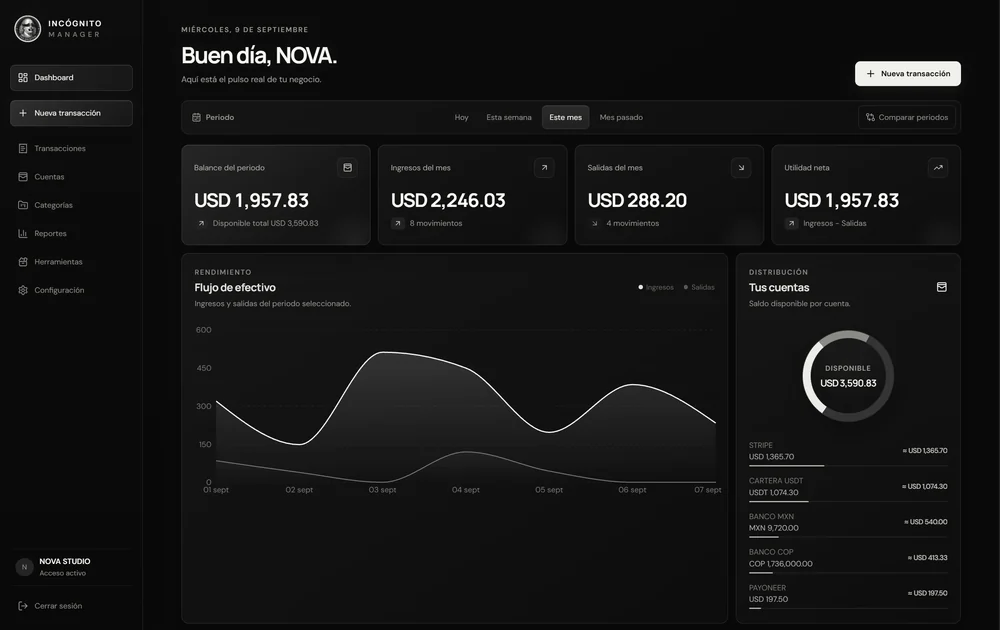Image resolution: width=1000 pixels, height=630 pixels.
Task: Click the calendar icon next to Periodo
Action: 196,117
